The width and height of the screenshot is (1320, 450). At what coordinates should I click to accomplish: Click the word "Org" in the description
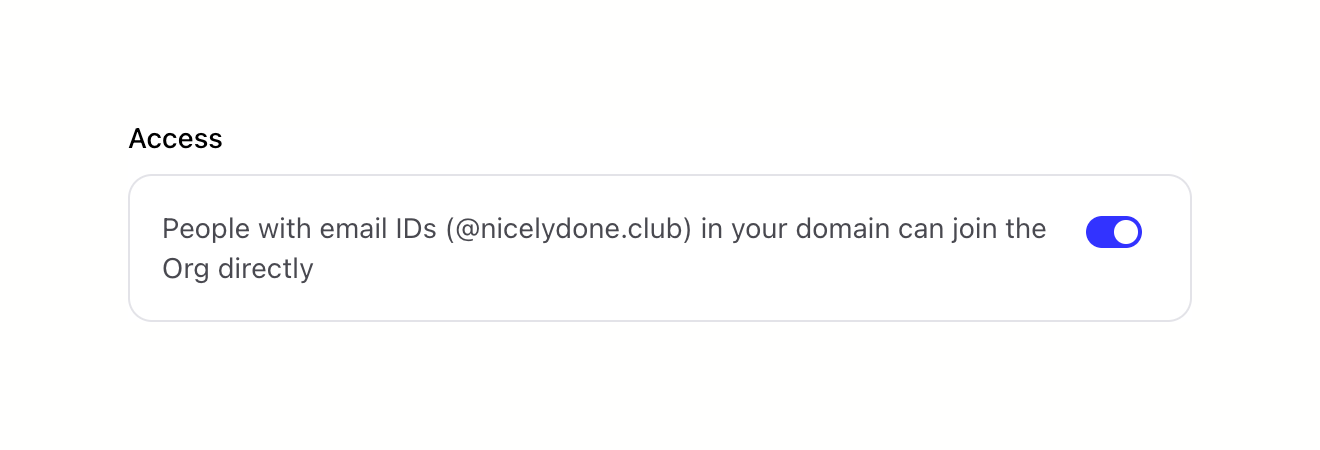[185, 269]
